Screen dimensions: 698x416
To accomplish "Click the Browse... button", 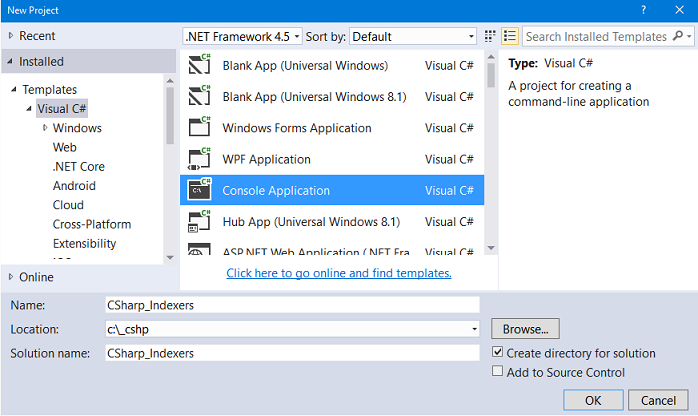I will pyautogui.click(x=525, y=329).
